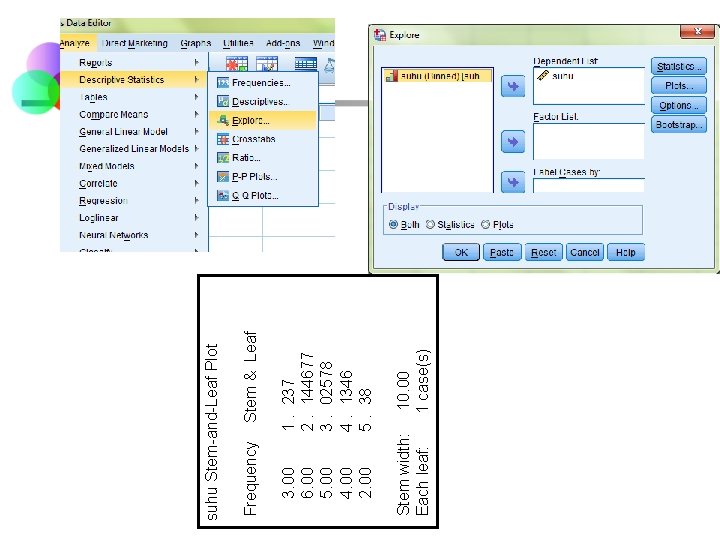
Task: Select the Statistics display radio button
Action: pos(430,225)
